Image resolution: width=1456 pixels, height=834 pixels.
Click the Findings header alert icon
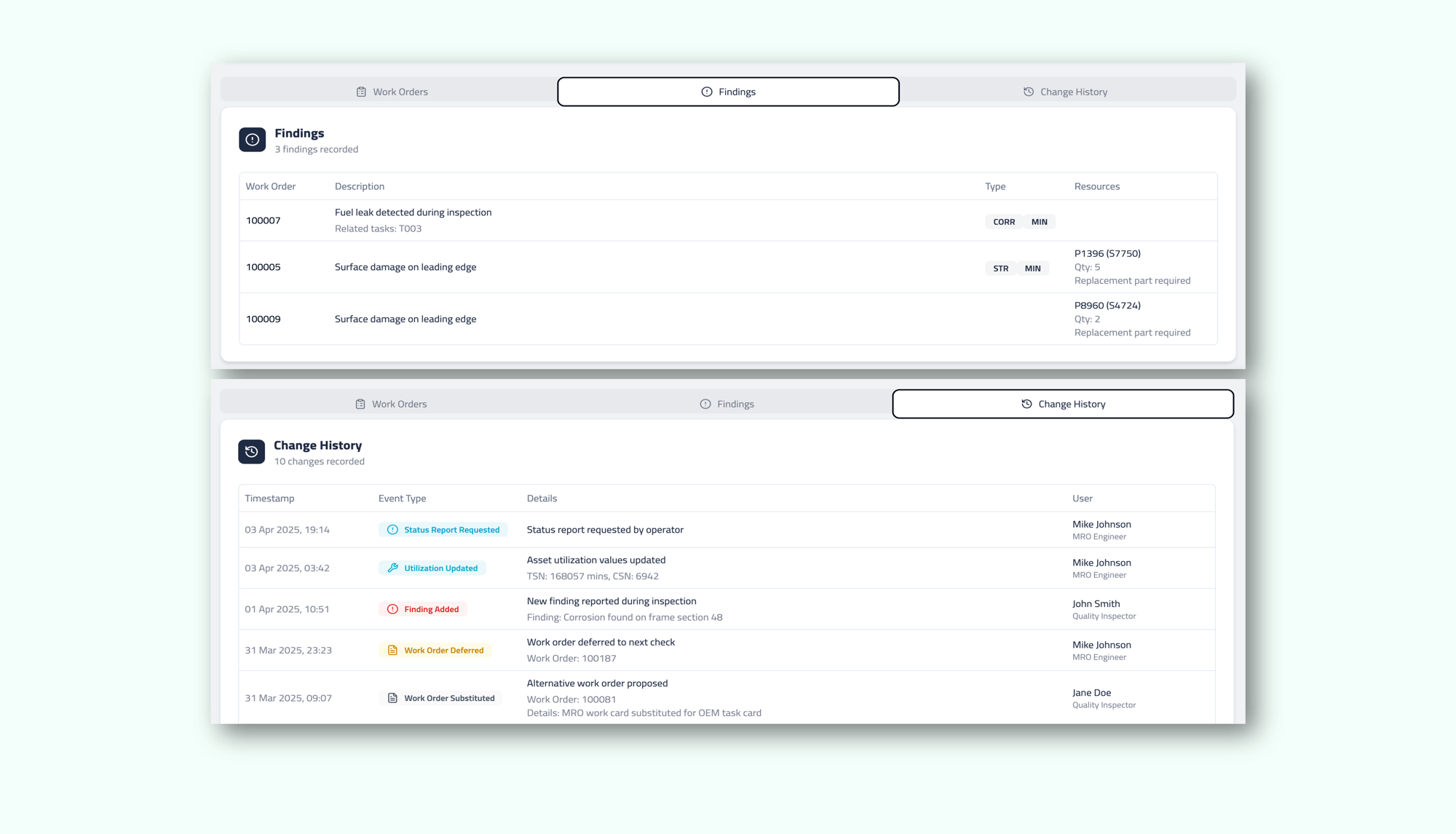(252, 140)
